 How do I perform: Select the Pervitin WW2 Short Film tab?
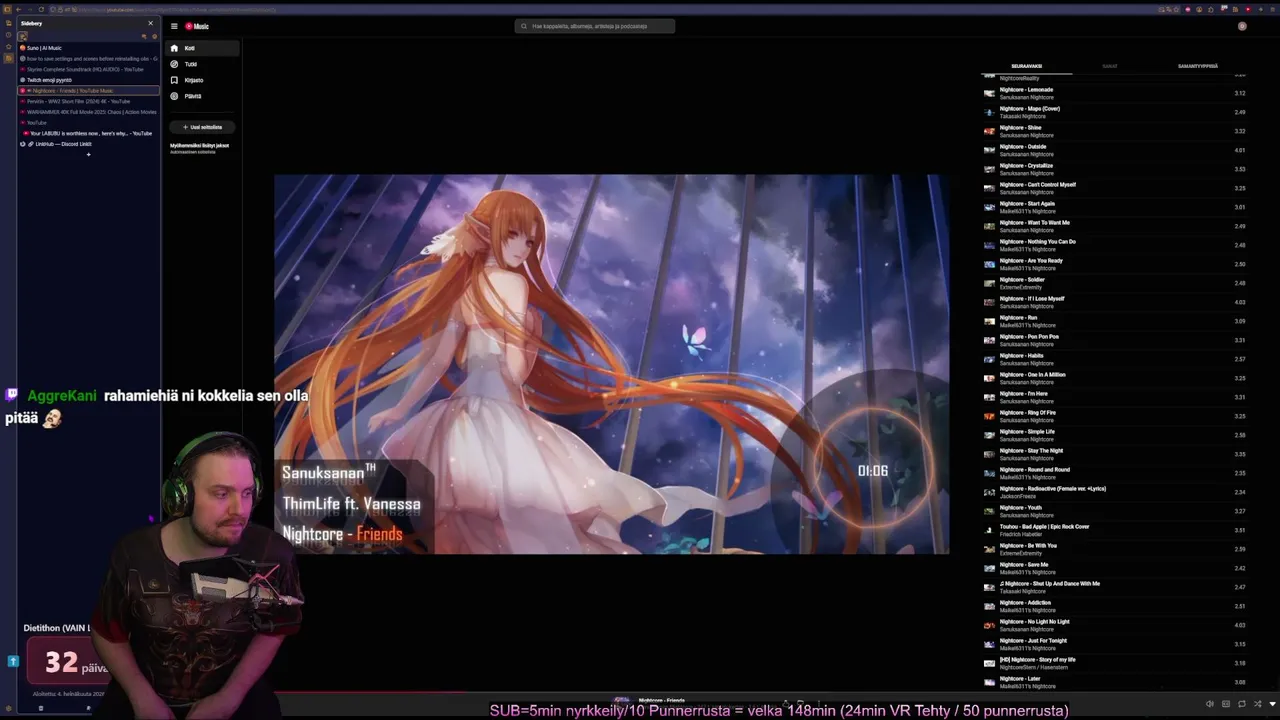(x=88, y=101)
